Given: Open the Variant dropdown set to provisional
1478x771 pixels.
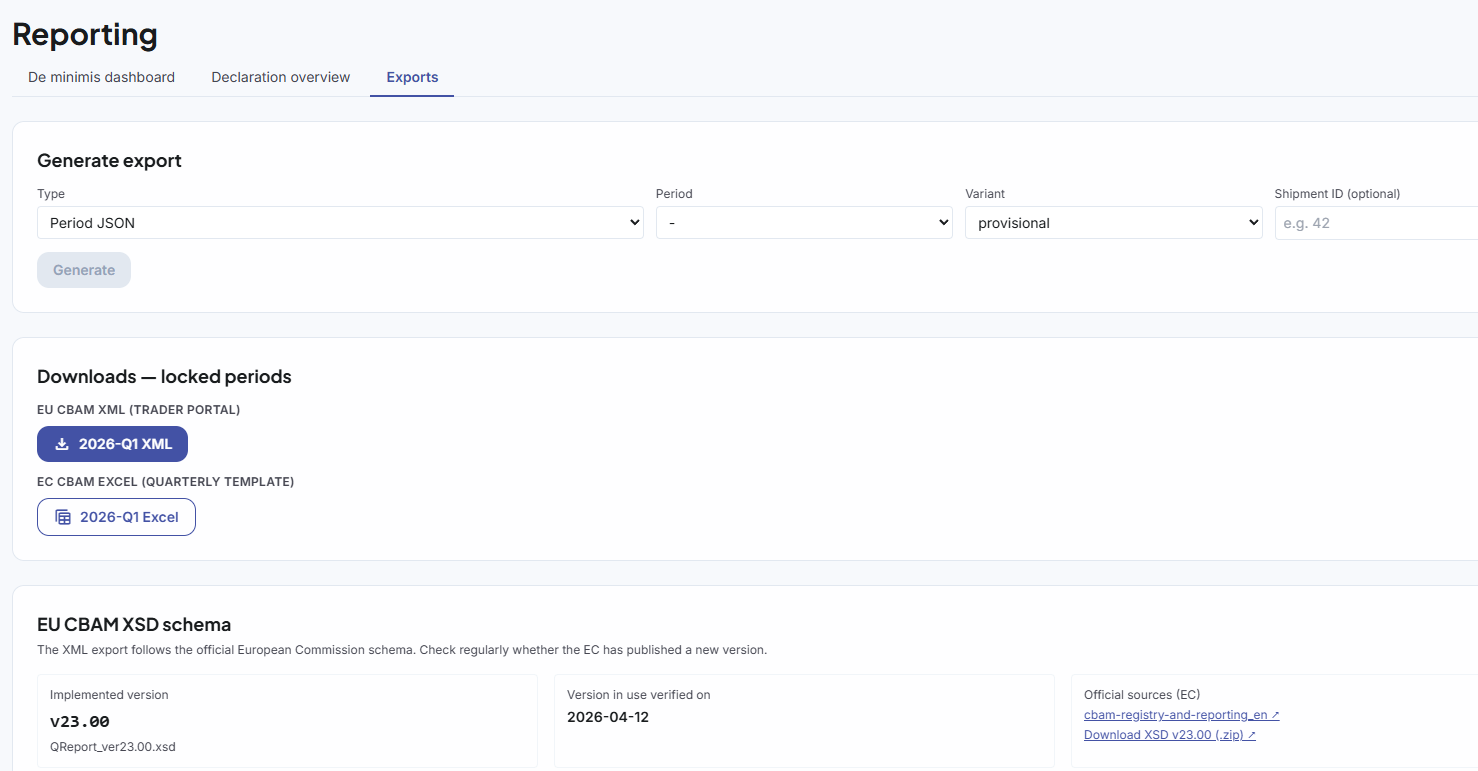Looking at the screenshot, I should coord(1112,223).
